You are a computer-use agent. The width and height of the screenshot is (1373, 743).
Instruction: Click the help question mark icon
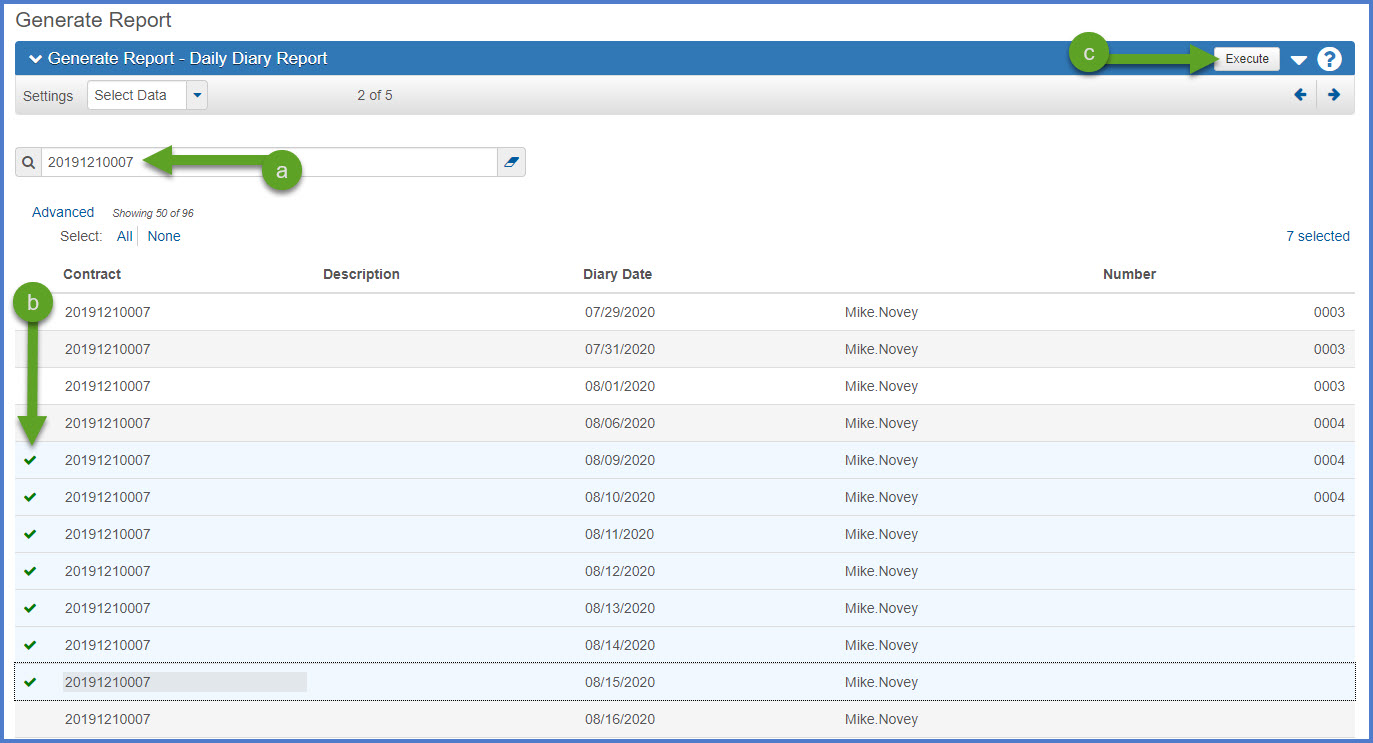[x=1328, y=59]
